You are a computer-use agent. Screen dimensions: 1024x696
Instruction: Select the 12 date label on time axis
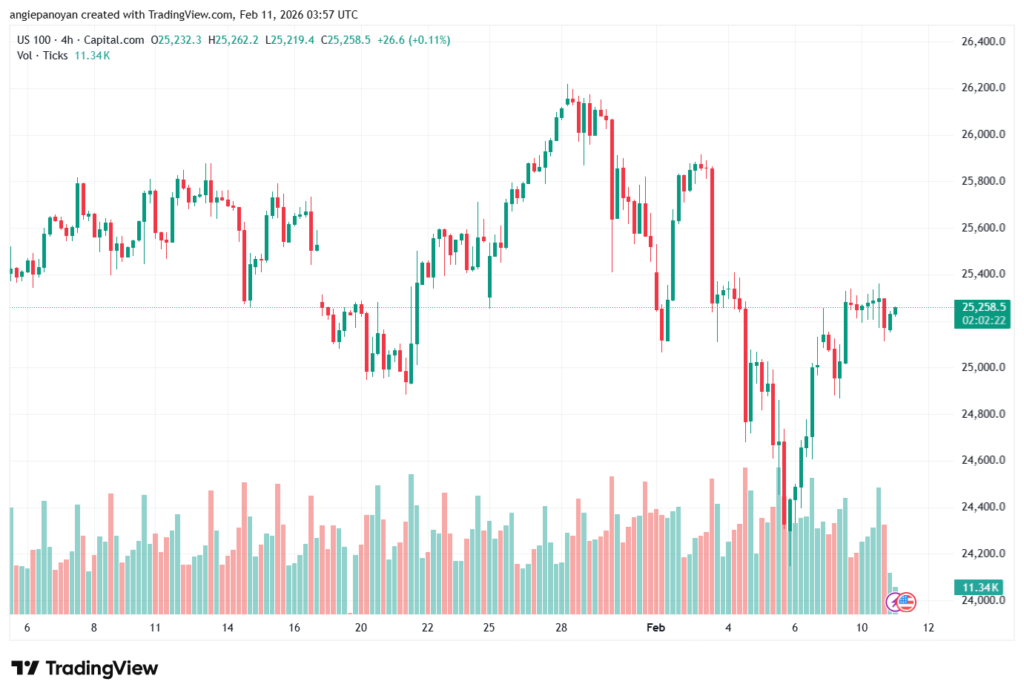click(x=928, y=627)
